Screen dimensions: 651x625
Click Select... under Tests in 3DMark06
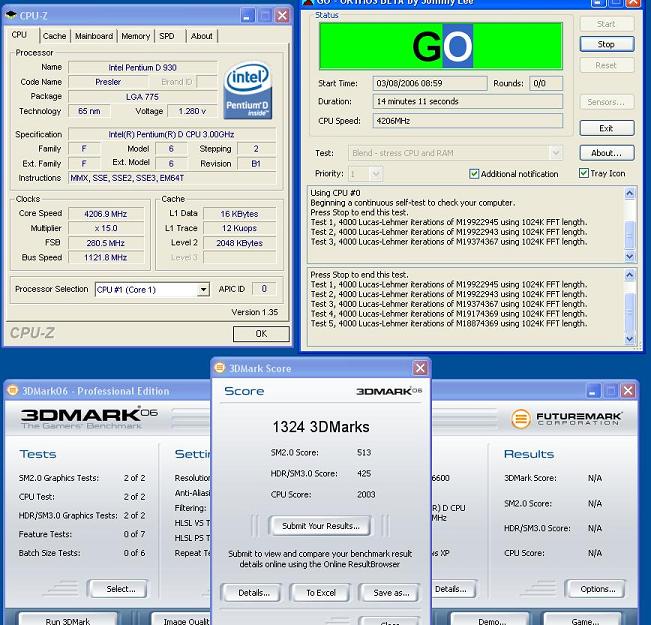pos(120,589)
